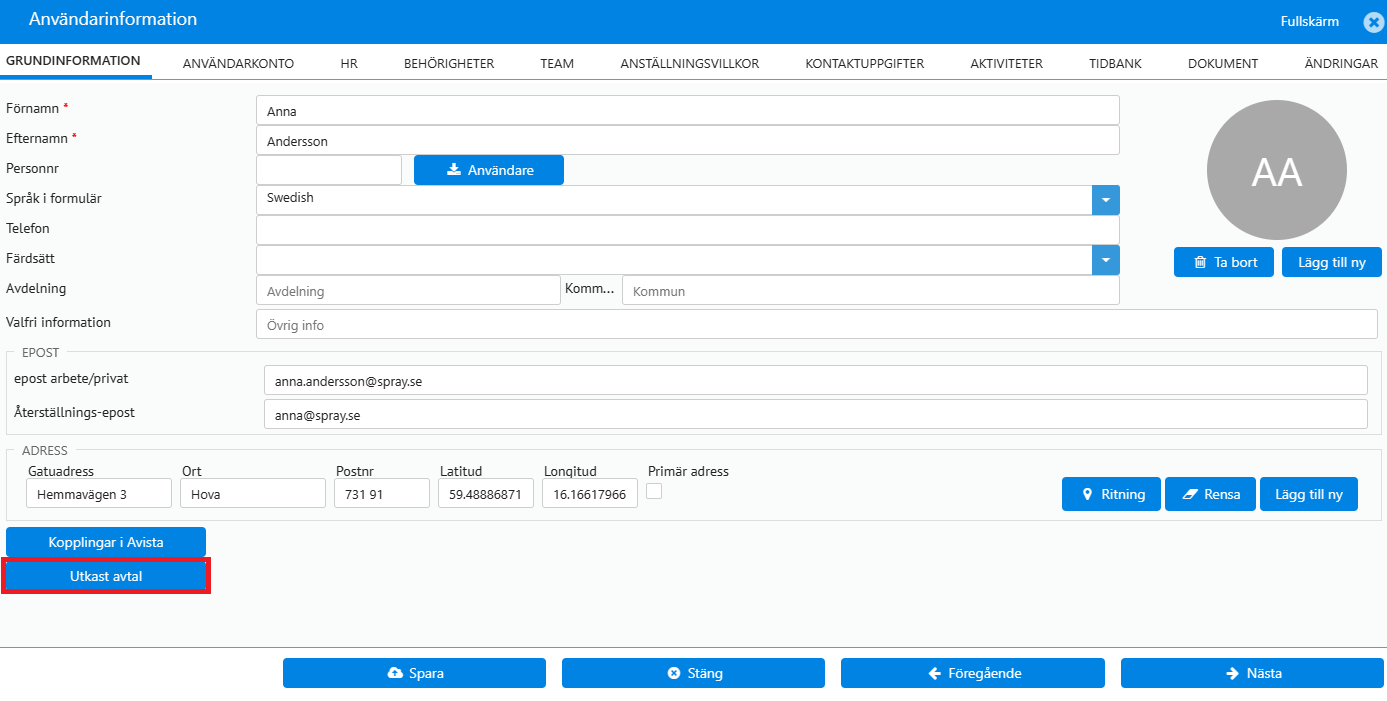Click the Stäng button
1387x701 pixels.
pyautogui.click(x=693, y=673)
